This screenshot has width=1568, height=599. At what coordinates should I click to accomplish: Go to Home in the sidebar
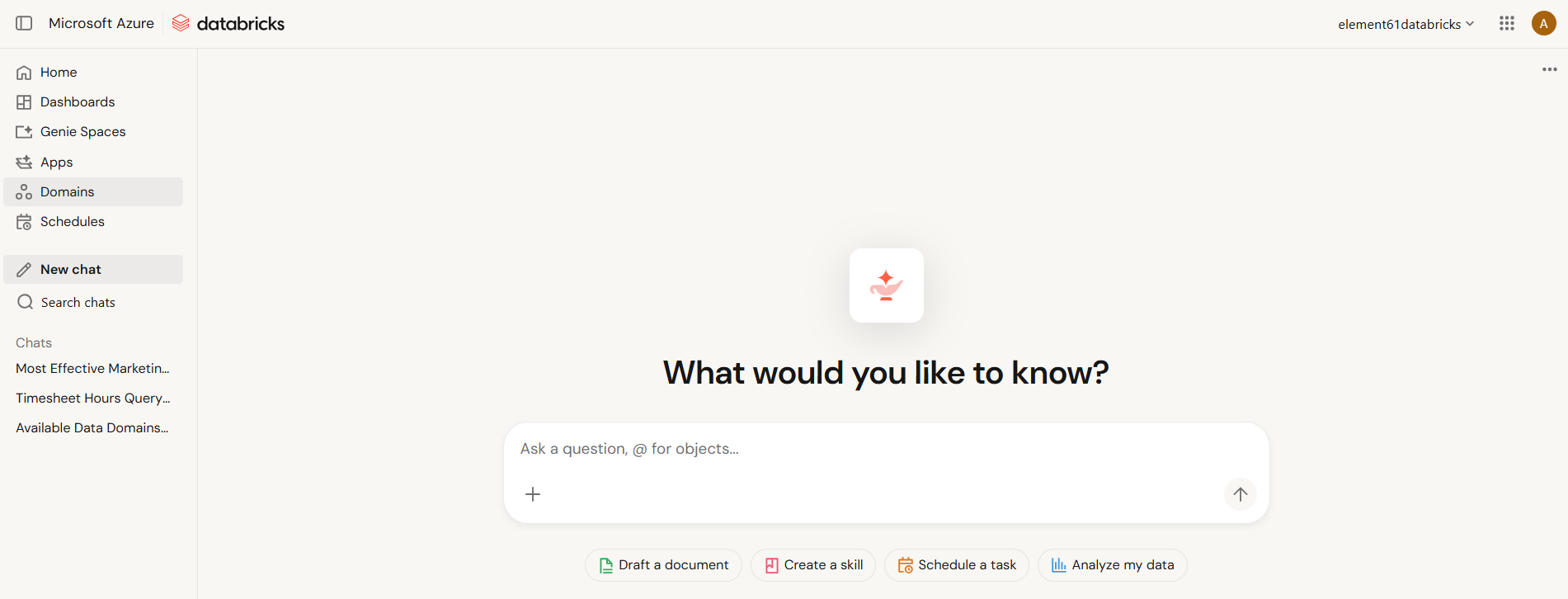click(x=93, y=73)
